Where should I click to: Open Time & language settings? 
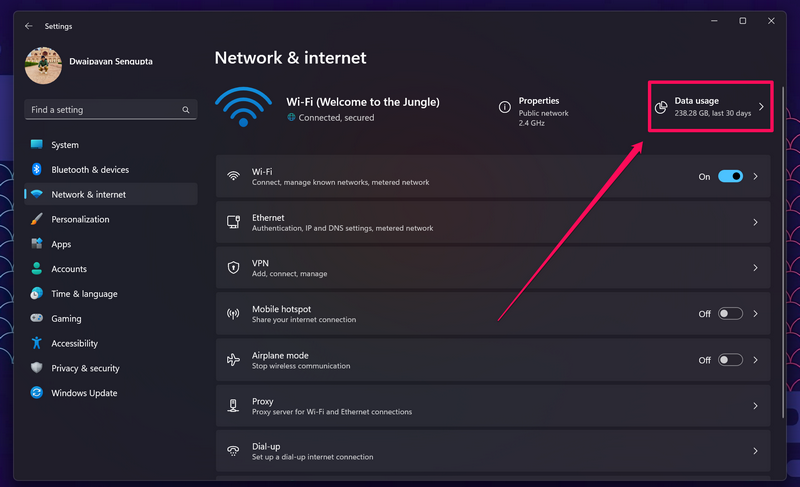(84, 294)
